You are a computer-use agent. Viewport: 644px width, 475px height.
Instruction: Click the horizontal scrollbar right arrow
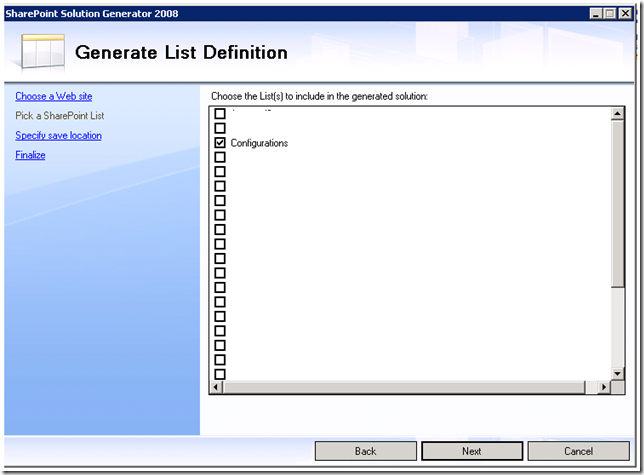coord(604,387)
